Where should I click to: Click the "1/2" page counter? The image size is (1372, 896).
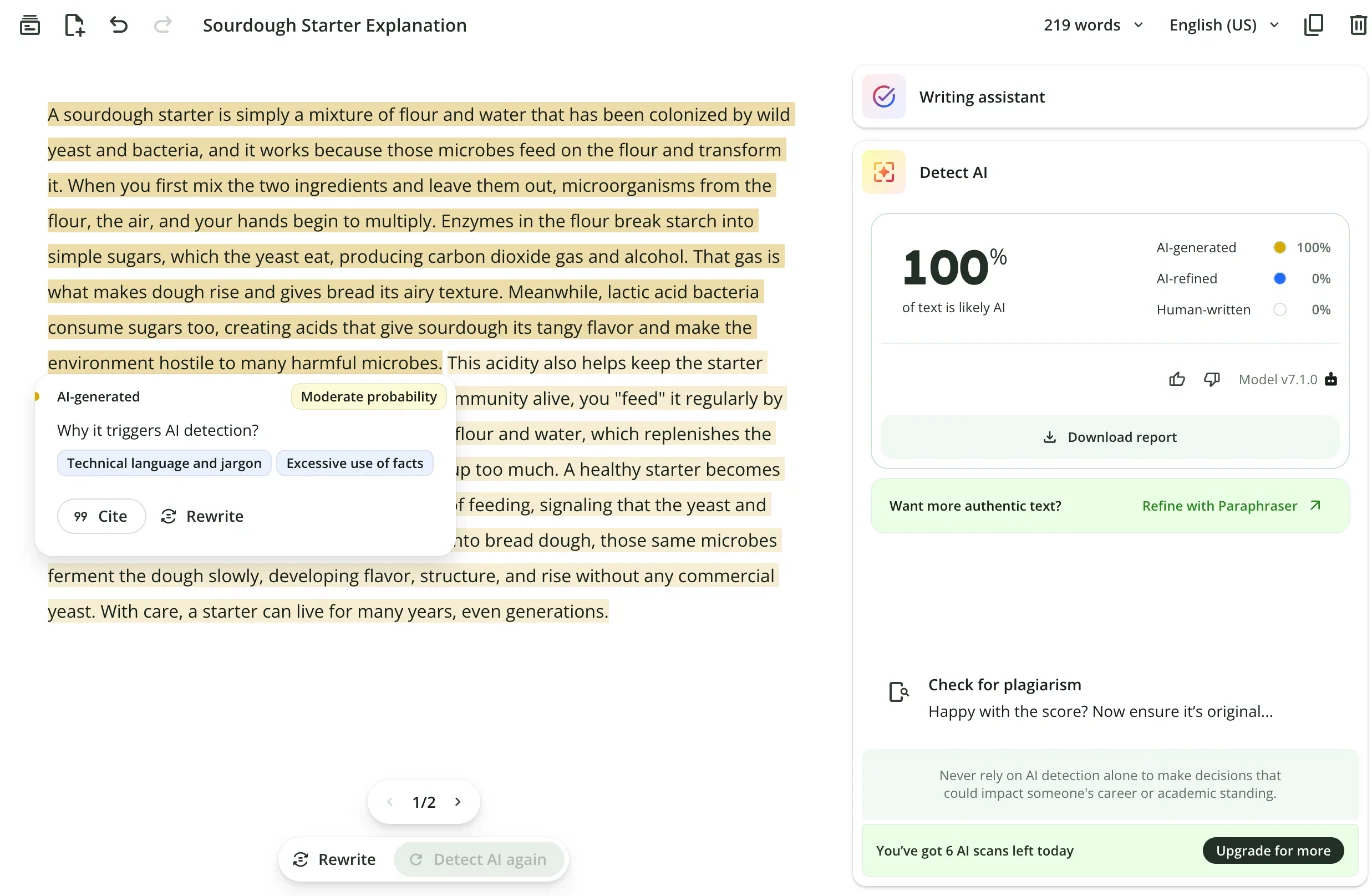tap(424, 802)
